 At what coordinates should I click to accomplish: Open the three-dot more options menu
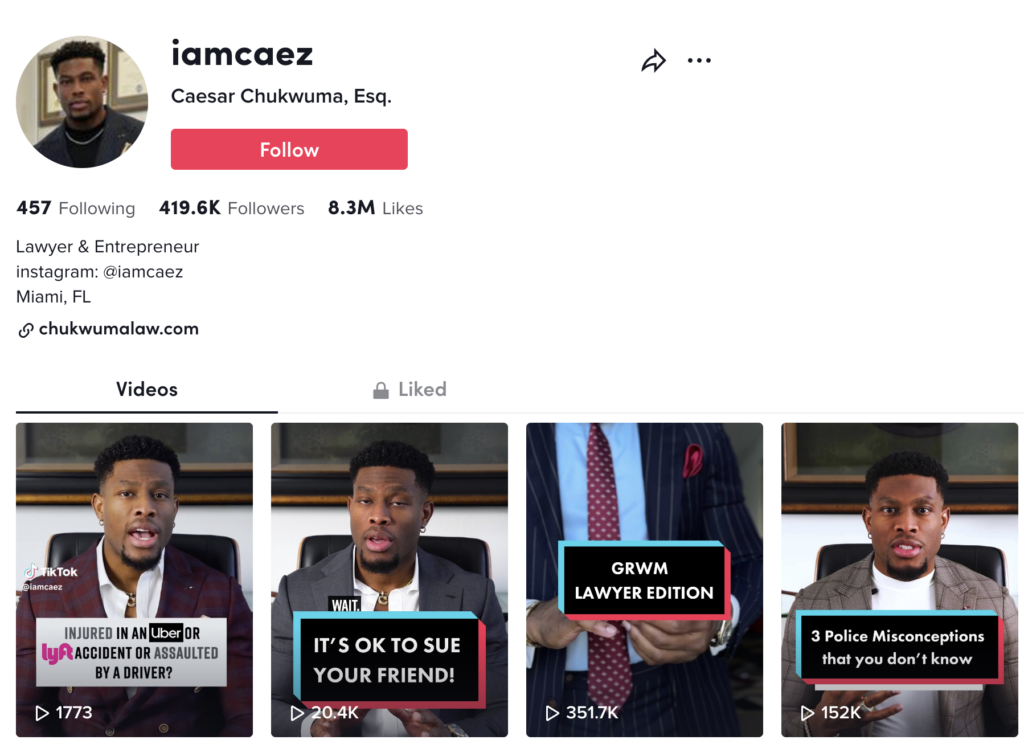pyautogui.click(x=699, y=61)
